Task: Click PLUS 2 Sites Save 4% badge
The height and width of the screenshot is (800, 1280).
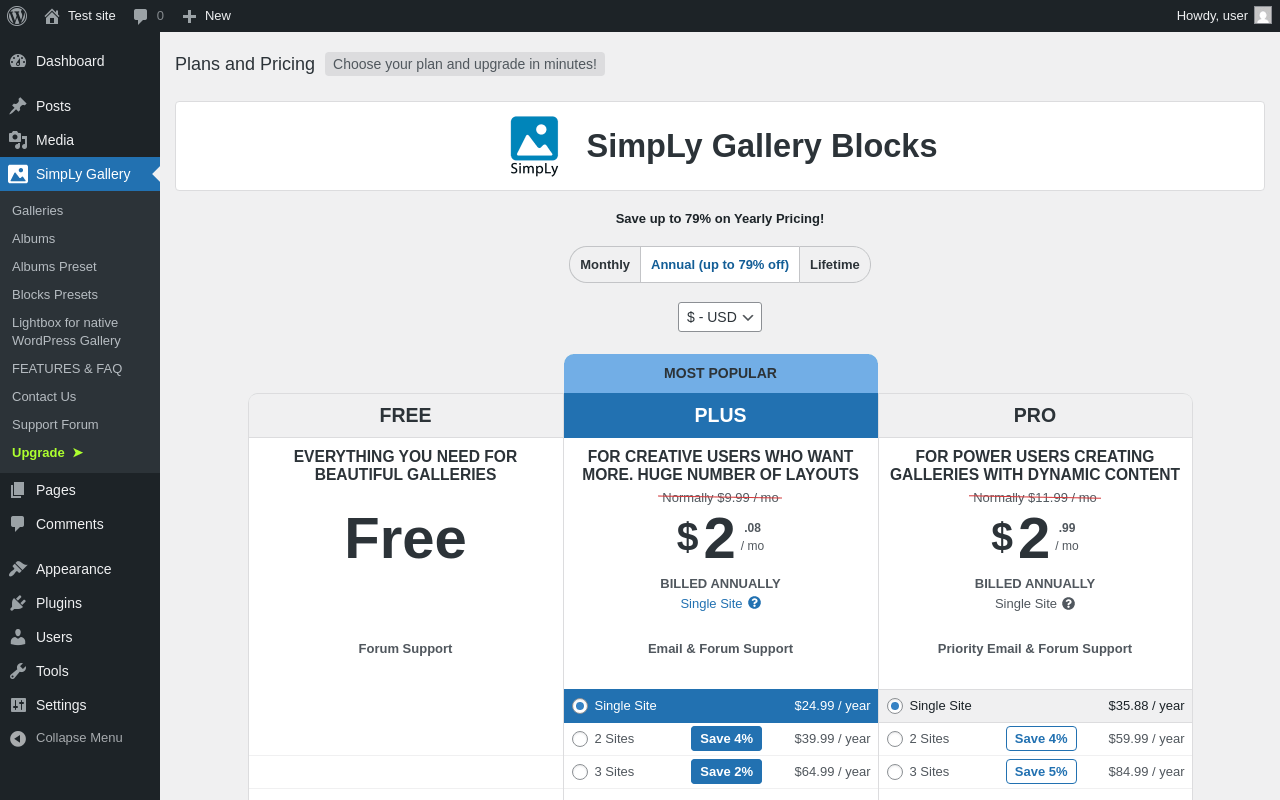Action: [726, 739]
